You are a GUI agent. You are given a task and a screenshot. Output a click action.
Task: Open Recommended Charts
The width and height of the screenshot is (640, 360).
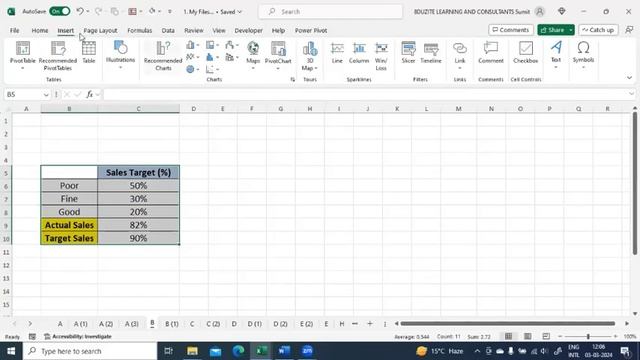163,56
